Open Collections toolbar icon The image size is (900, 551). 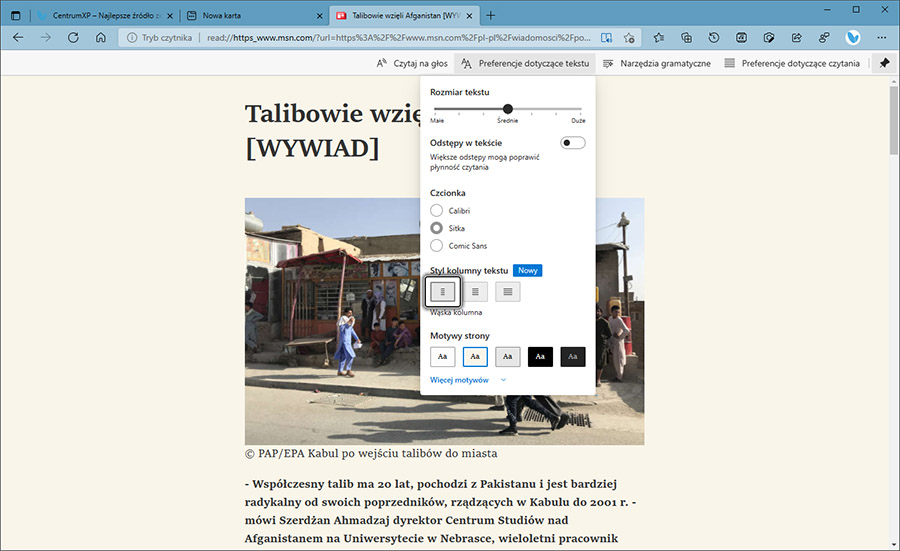point(686,37)
